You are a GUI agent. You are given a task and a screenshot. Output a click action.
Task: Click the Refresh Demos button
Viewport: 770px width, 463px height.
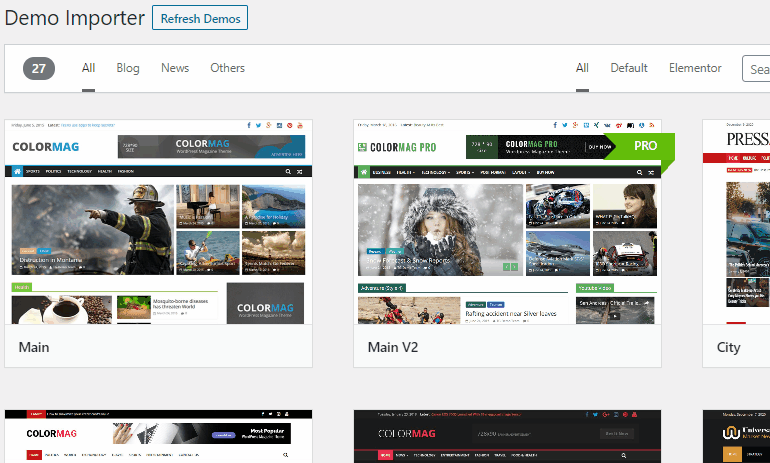tap(200, 18)
